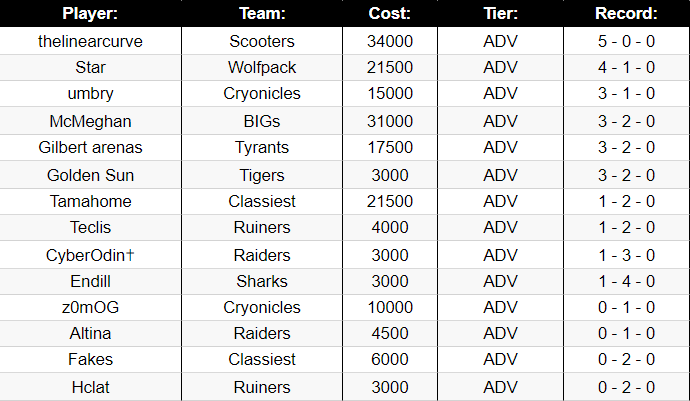The image size is (690, 401).
Task: Click the Tier column header
Action: [500, 13]
